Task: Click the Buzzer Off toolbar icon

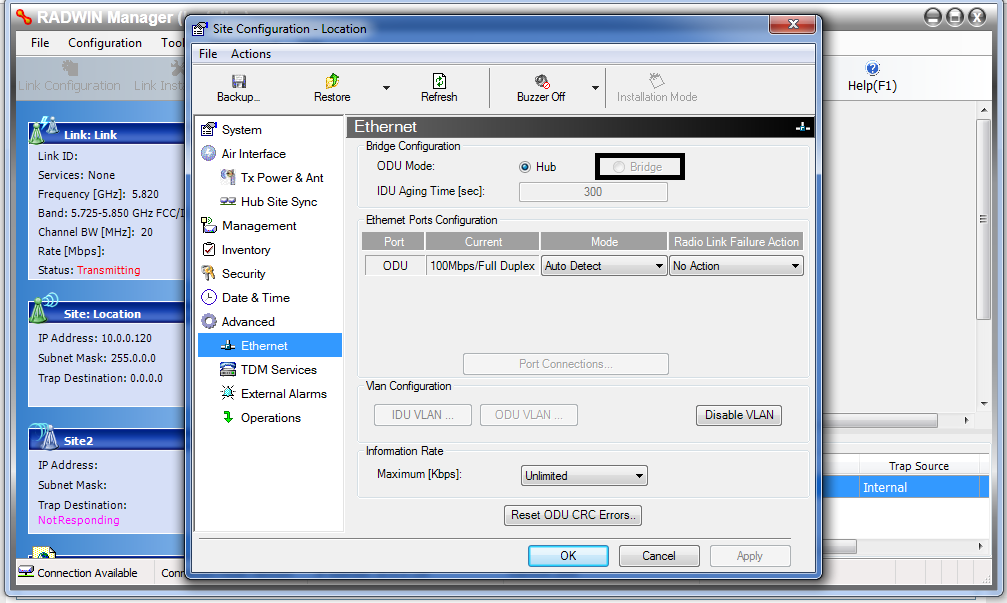Action: pos(541,81)
